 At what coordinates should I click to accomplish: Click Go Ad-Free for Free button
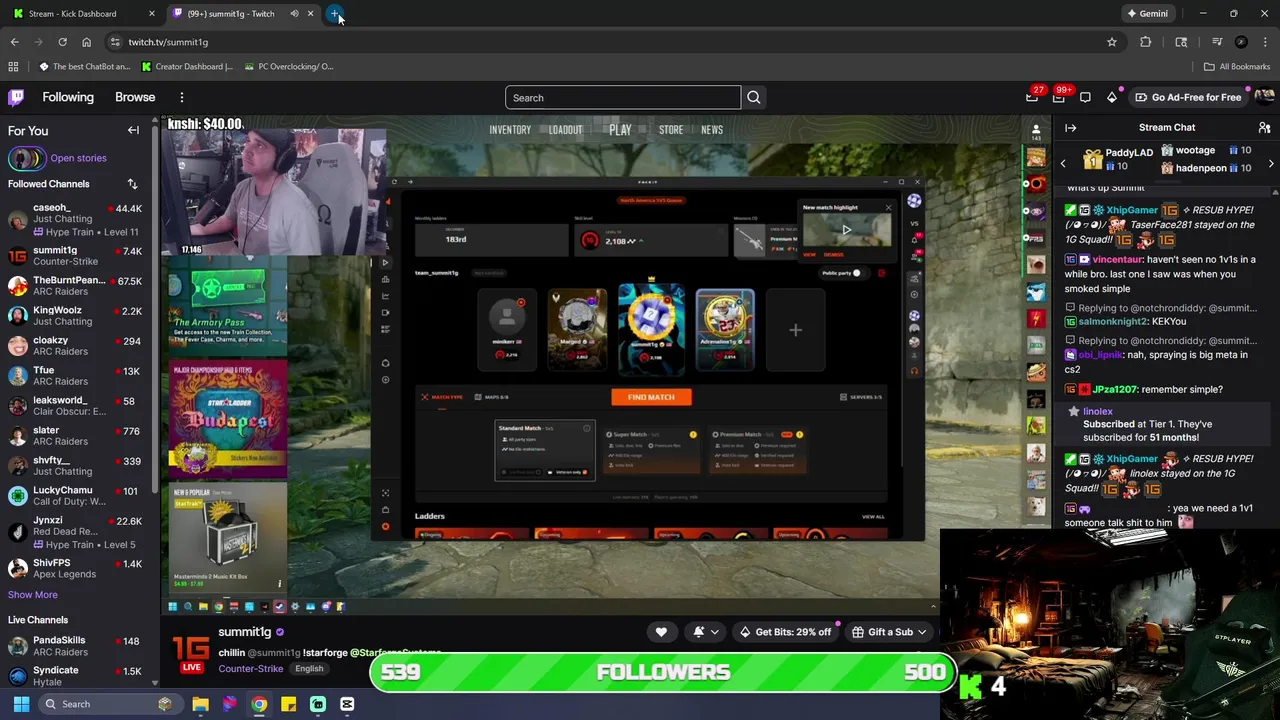(1187, 97)
